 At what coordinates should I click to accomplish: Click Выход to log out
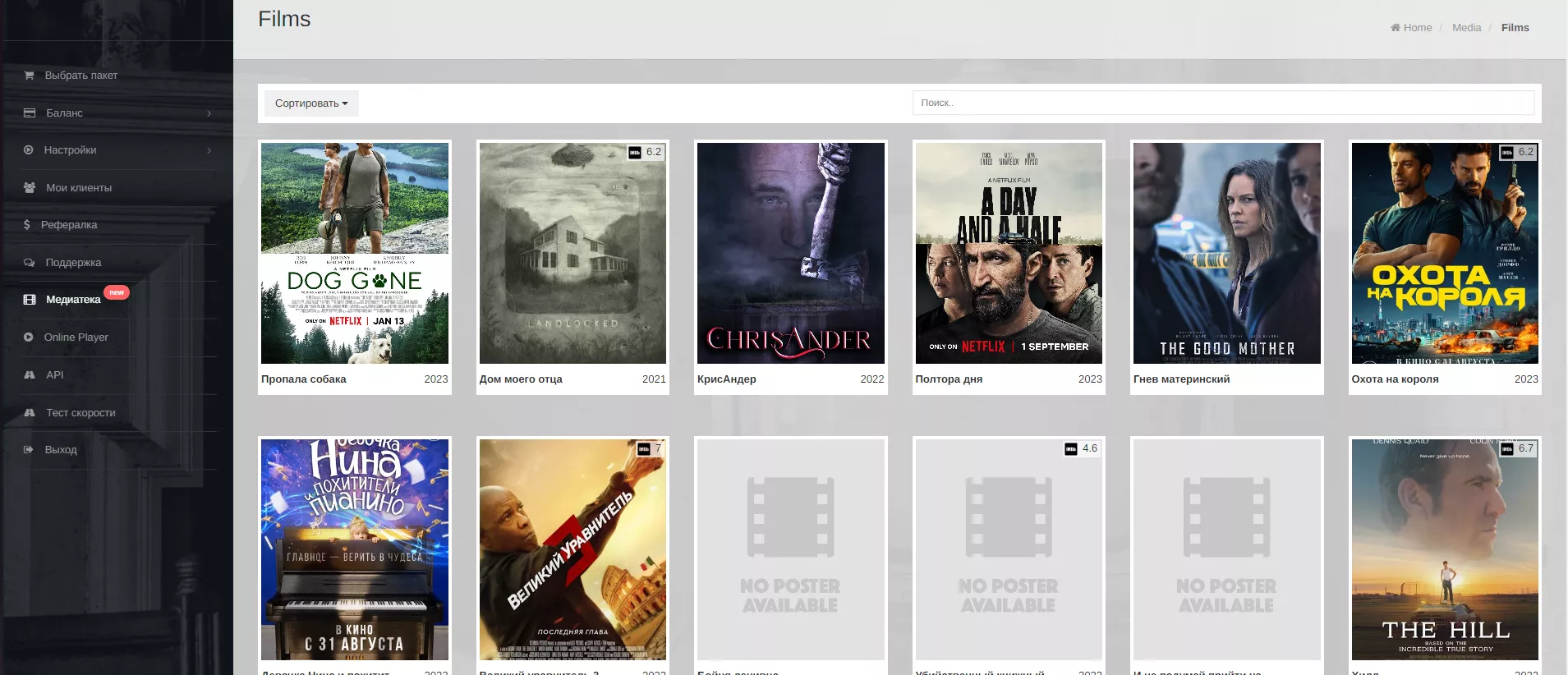click(61, 450)
